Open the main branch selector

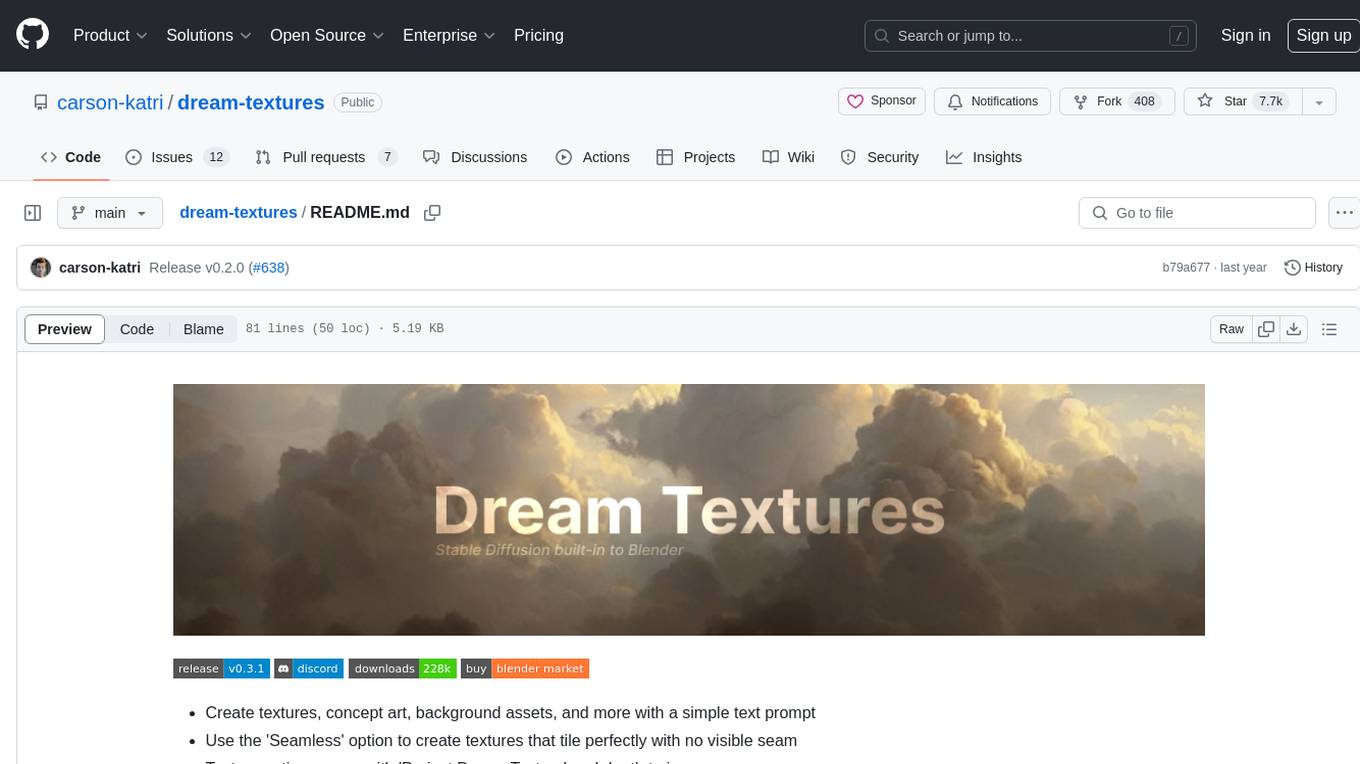109,213
